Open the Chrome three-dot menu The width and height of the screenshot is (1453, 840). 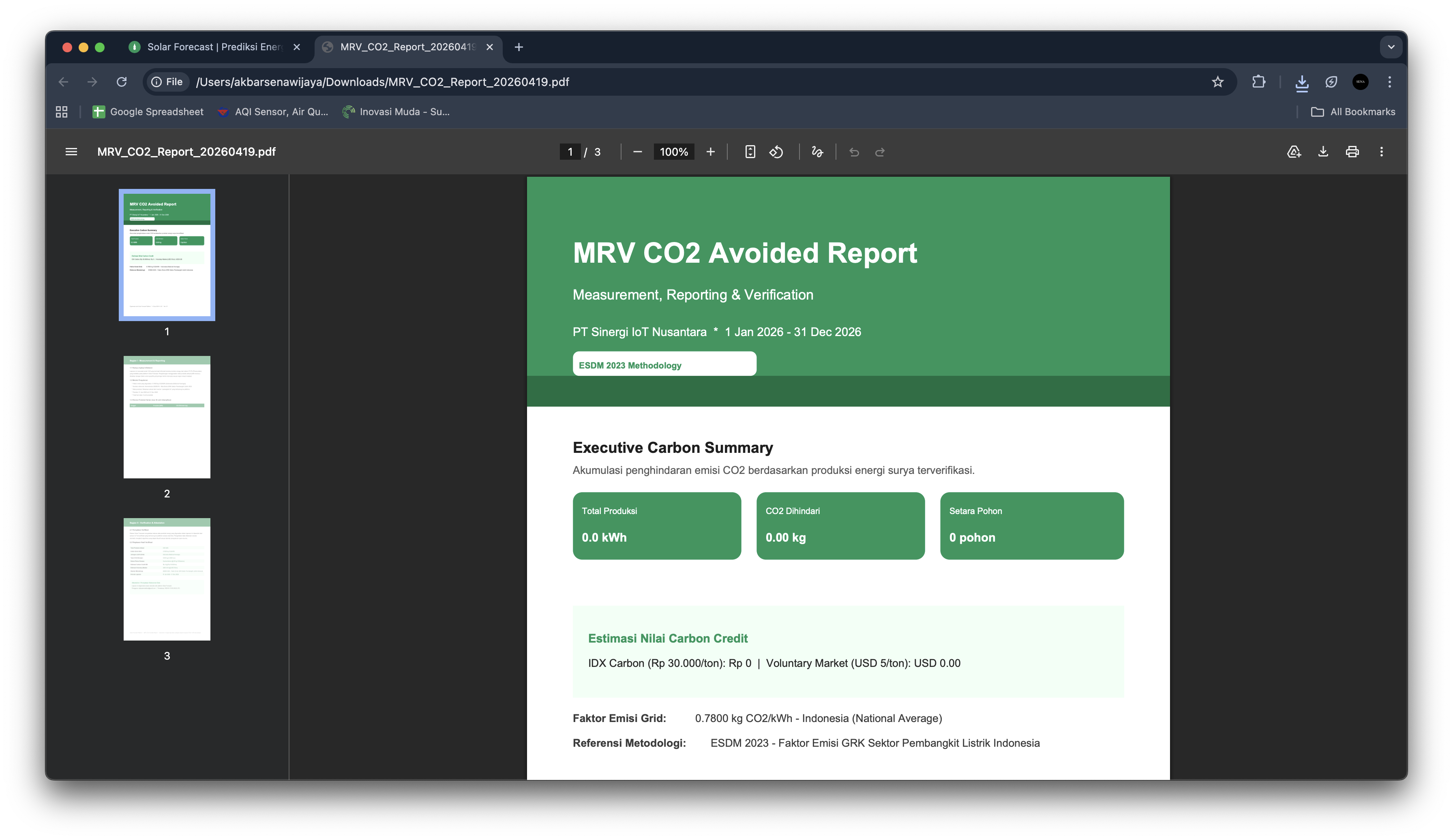[1390, 82]
